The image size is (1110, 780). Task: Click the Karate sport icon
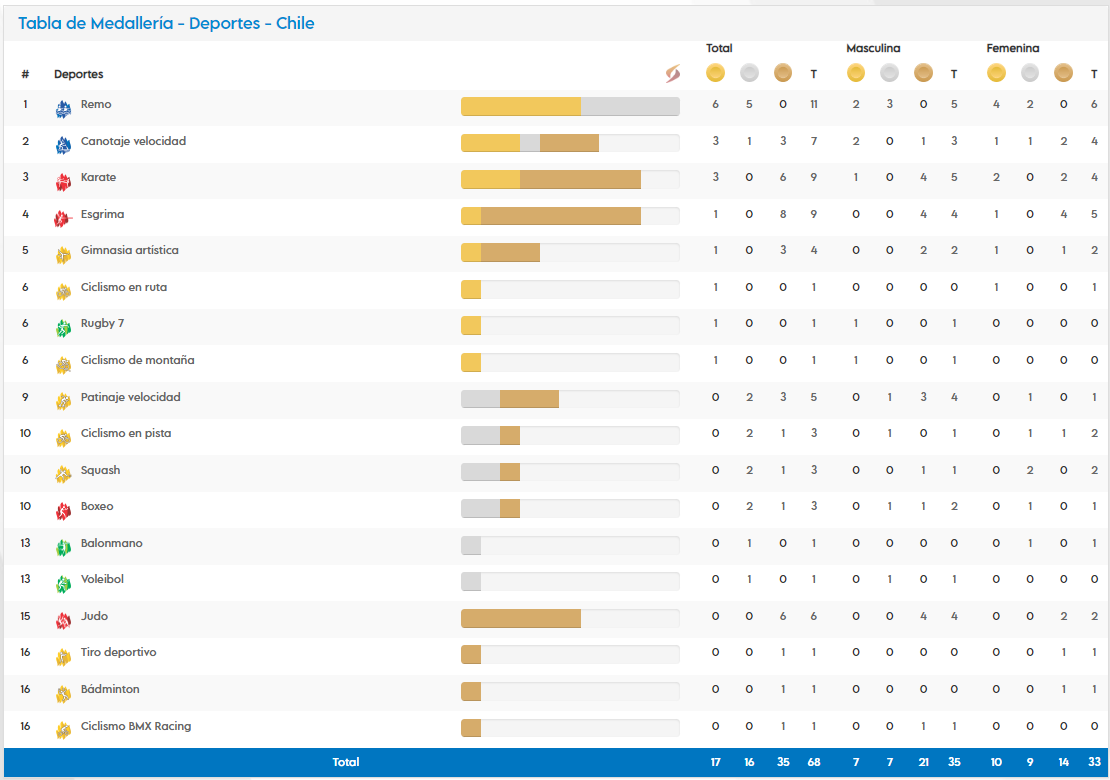pos(63,182)
